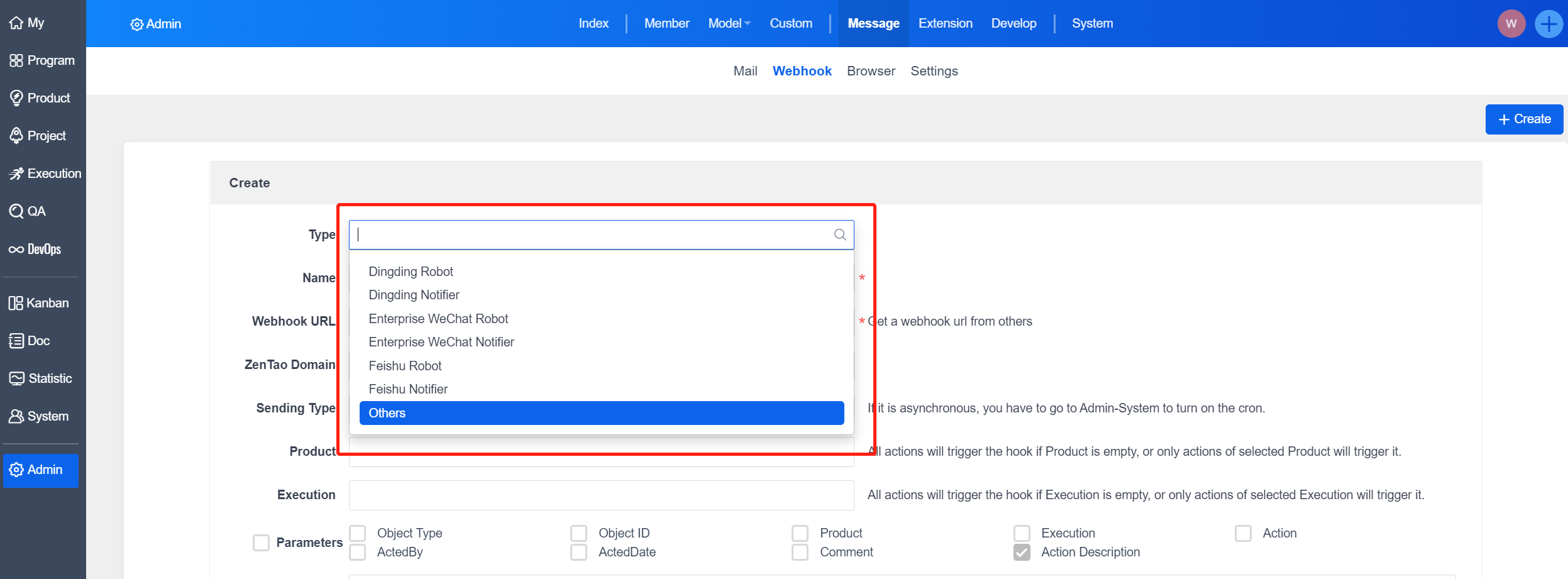This screenshot has width=1568, height=579.
Task: Open the Settings link under Message
Action: (x=934, y=71)
